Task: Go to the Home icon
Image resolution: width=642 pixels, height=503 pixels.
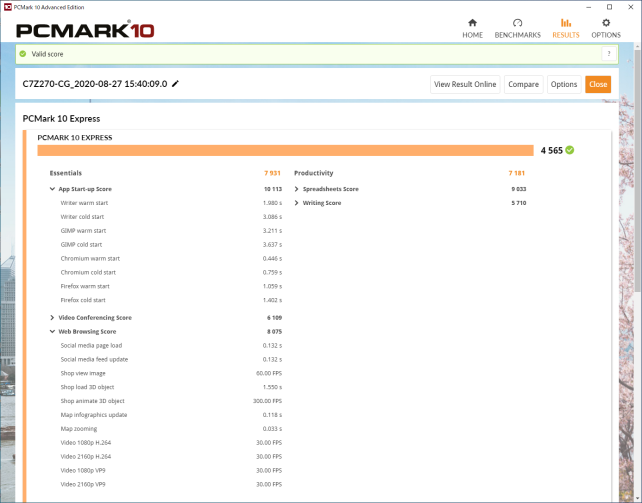Action: 472,23
